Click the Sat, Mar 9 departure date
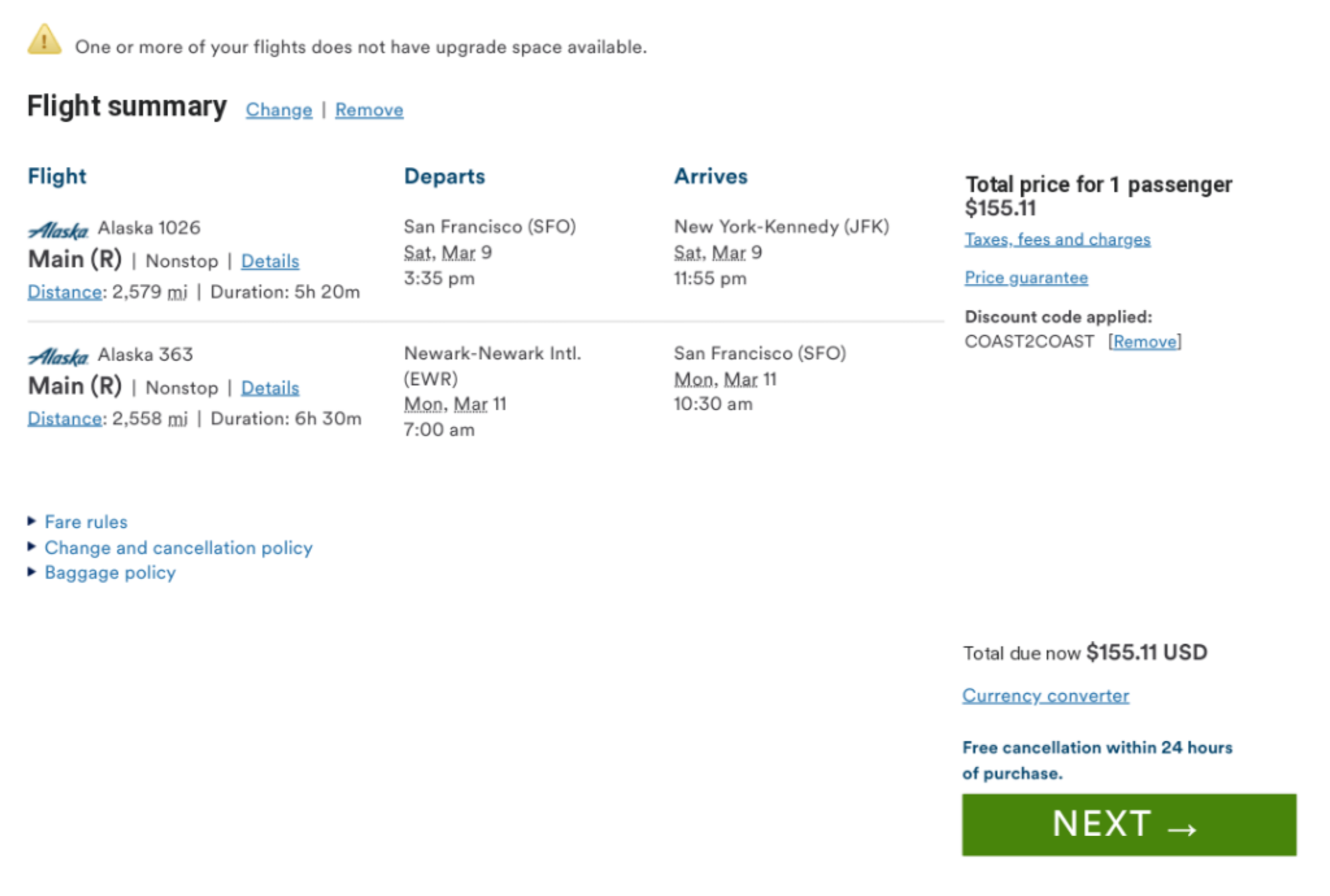 [x=448, y=253]
